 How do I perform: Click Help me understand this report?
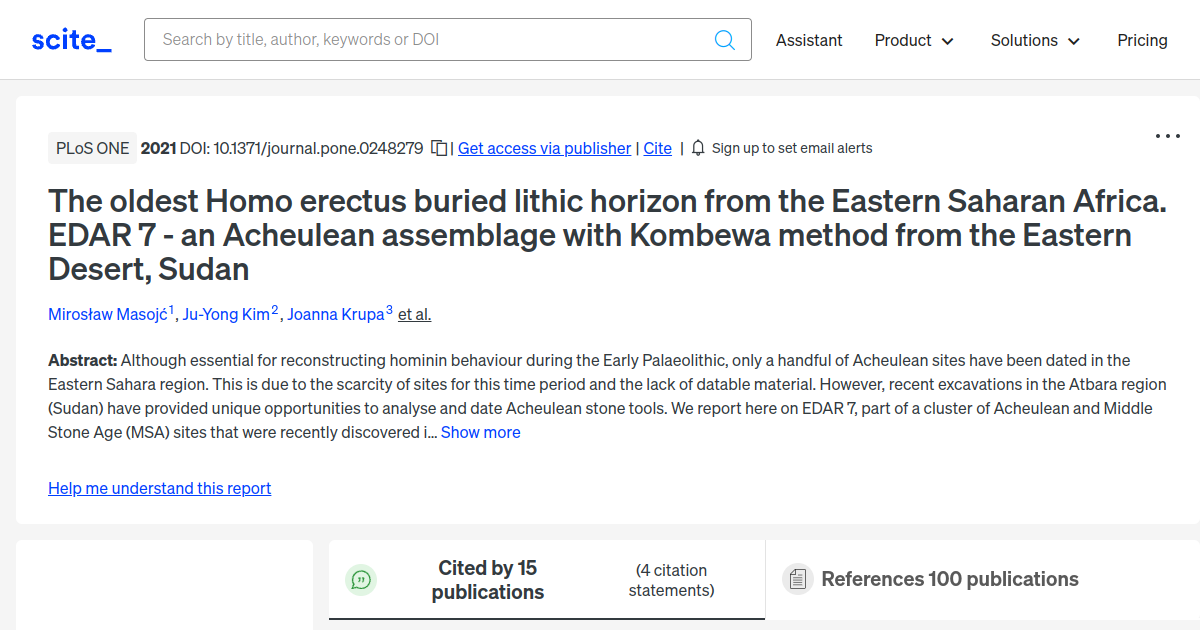pyautogui.click(x=159, y=488)
